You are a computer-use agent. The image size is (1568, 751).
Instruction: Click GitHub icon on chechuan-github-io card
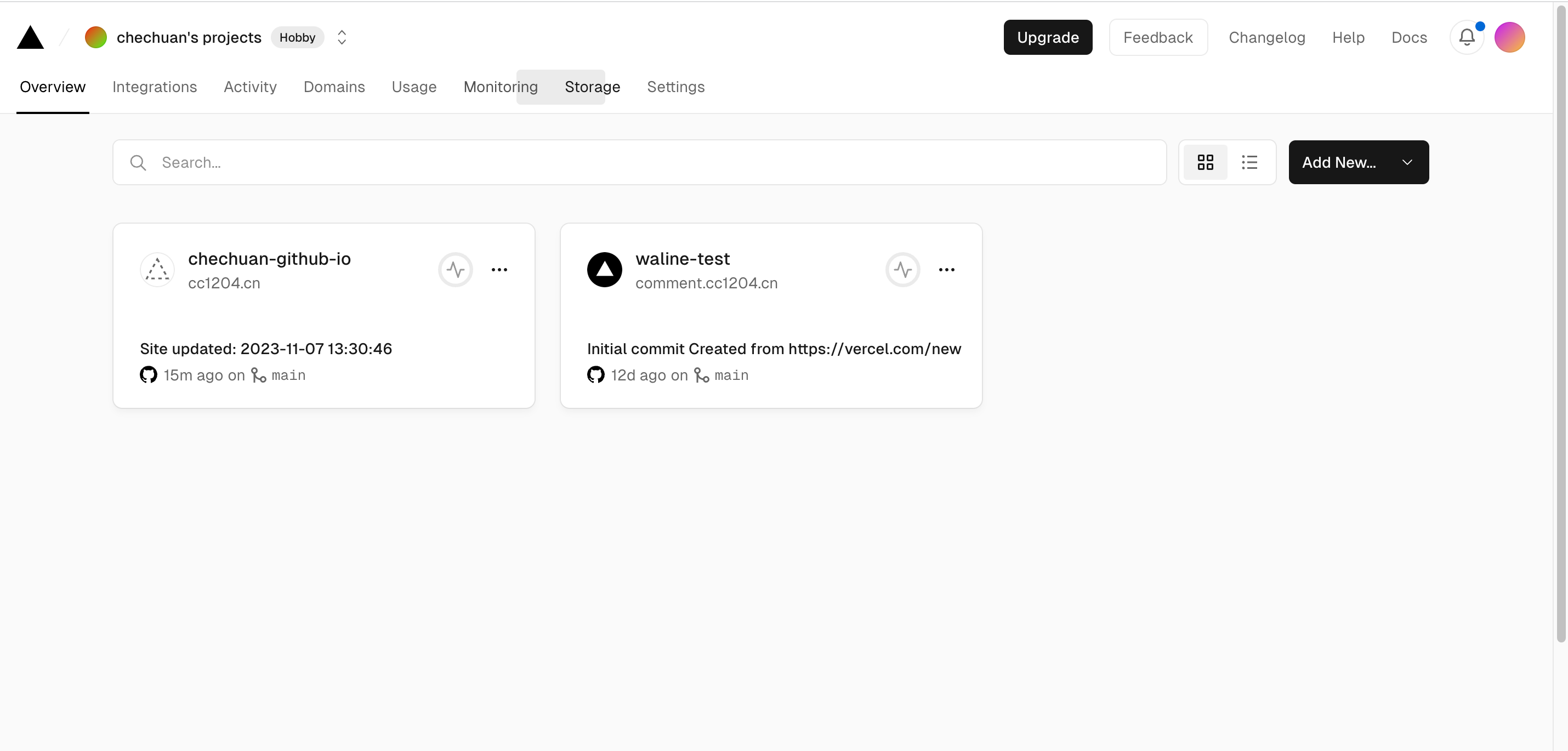tap(149, 375)
